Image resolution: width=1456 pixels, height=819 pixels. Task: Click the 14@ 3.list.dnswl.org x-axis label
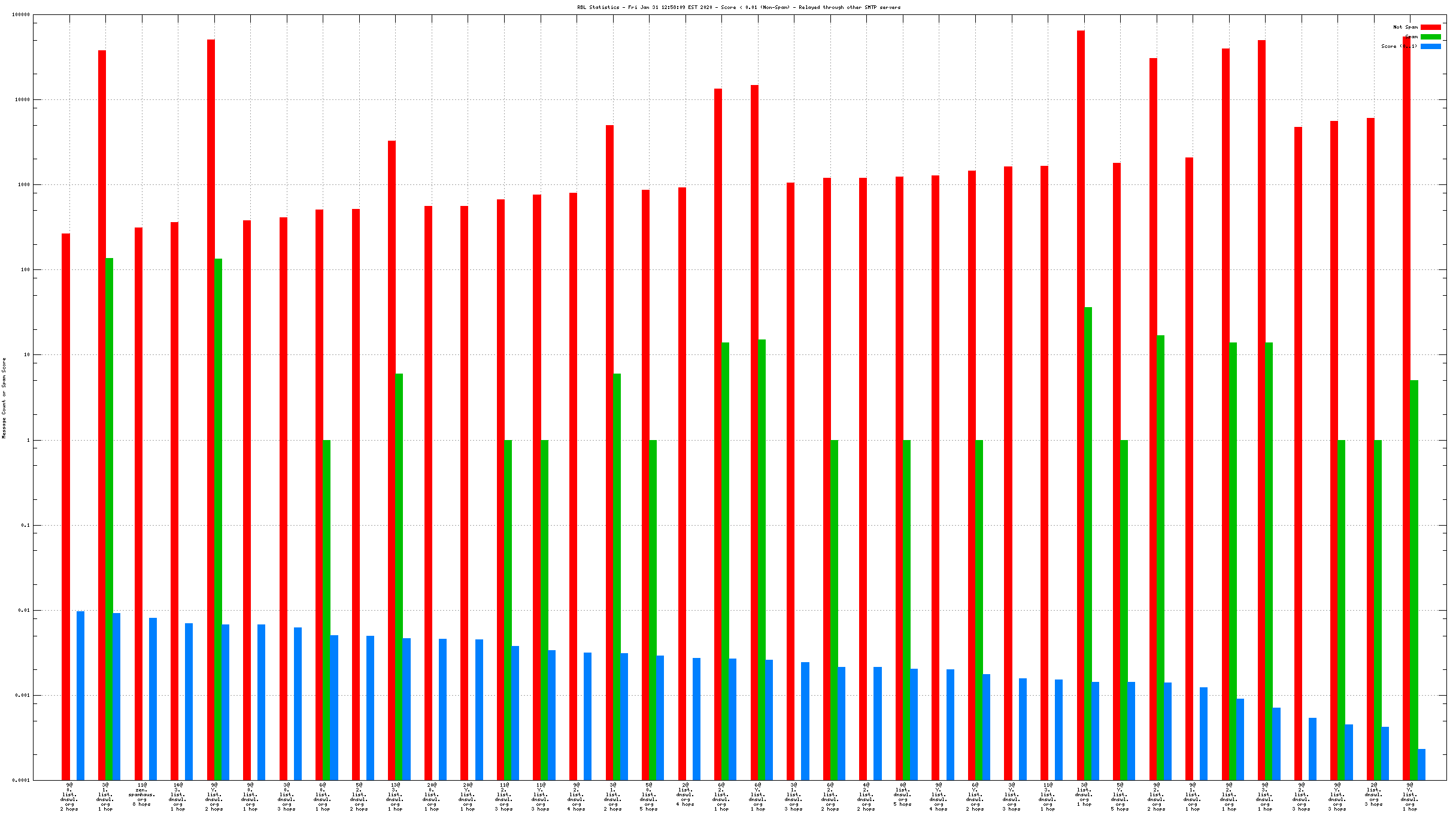tap(178, 796)
